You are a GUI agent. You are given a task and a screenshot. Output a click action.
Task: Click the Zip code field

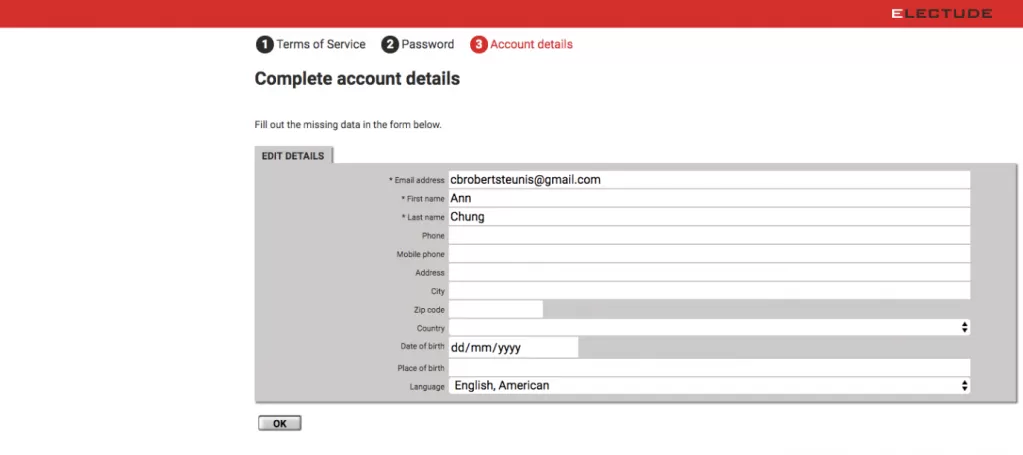(495, 310)
